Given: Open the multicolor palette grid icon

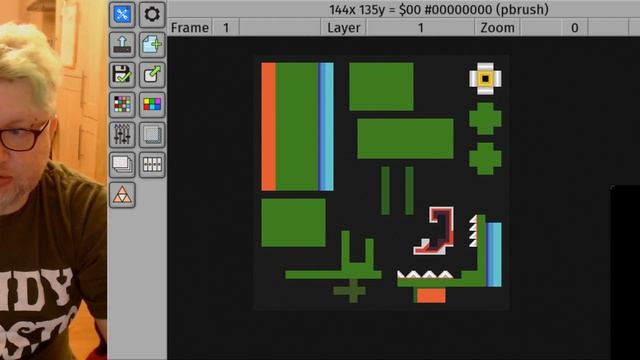Looking at the screenshot, I should pyautogui.click(x=122, y=105).
